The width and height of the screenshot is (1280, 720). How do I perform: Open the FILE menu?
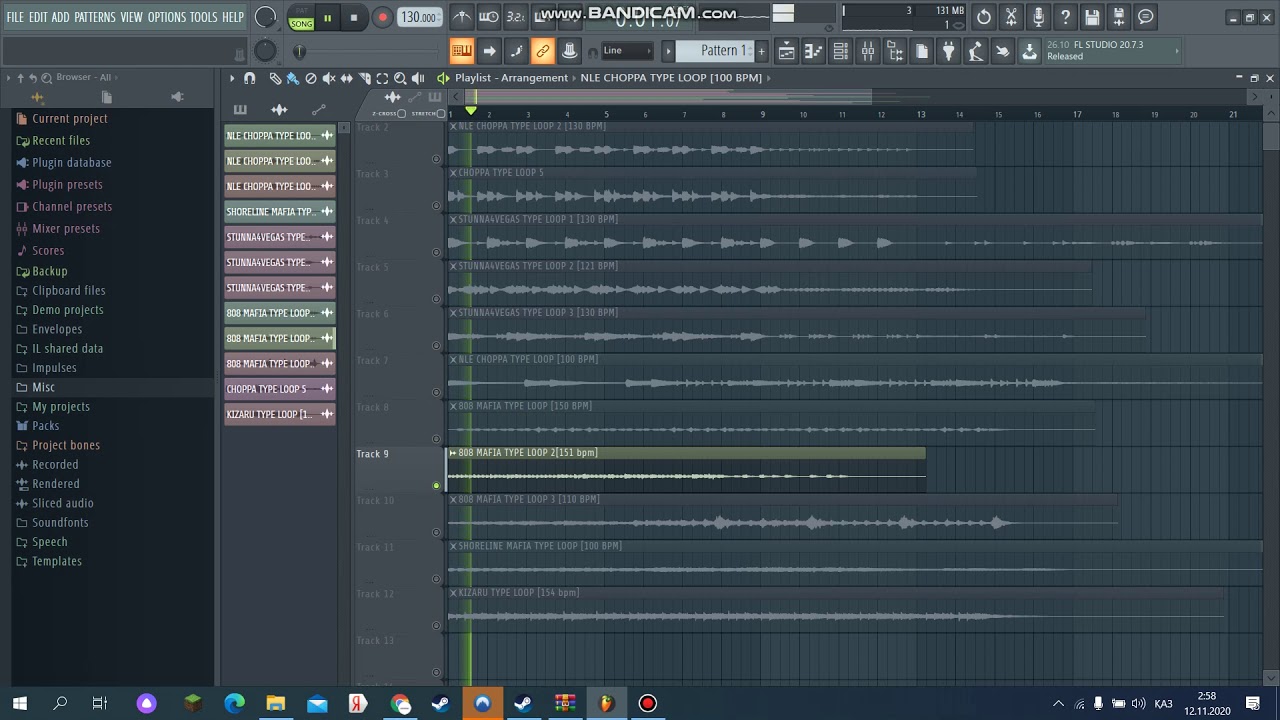[15, 17]
